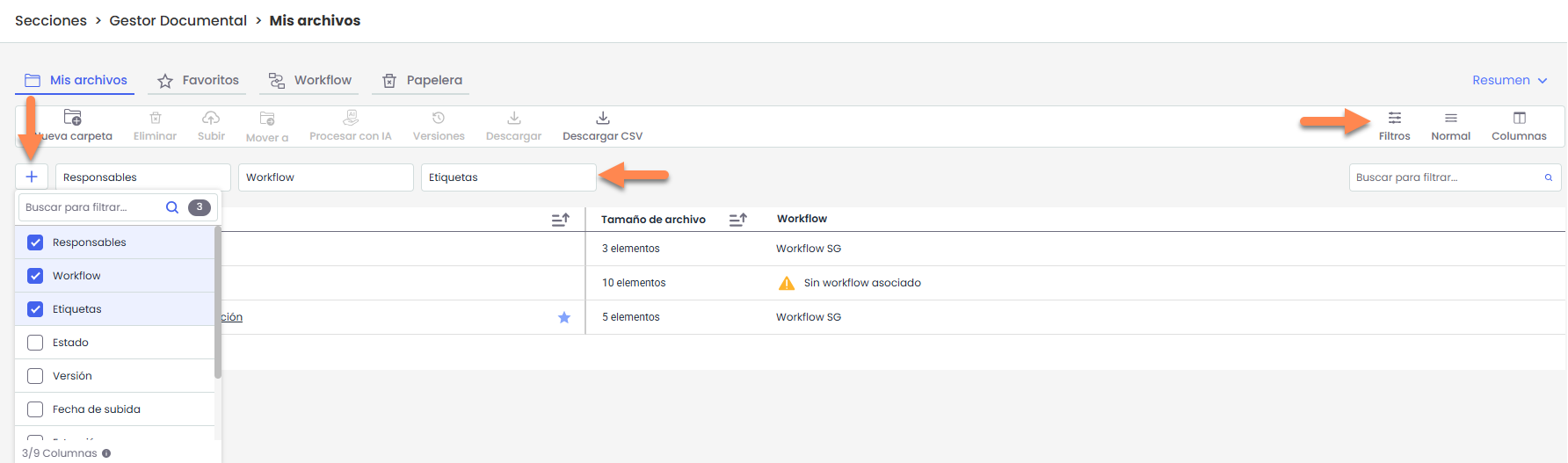
Task: Open the Filtros filter panel
Action: [x=1394, y=125]
